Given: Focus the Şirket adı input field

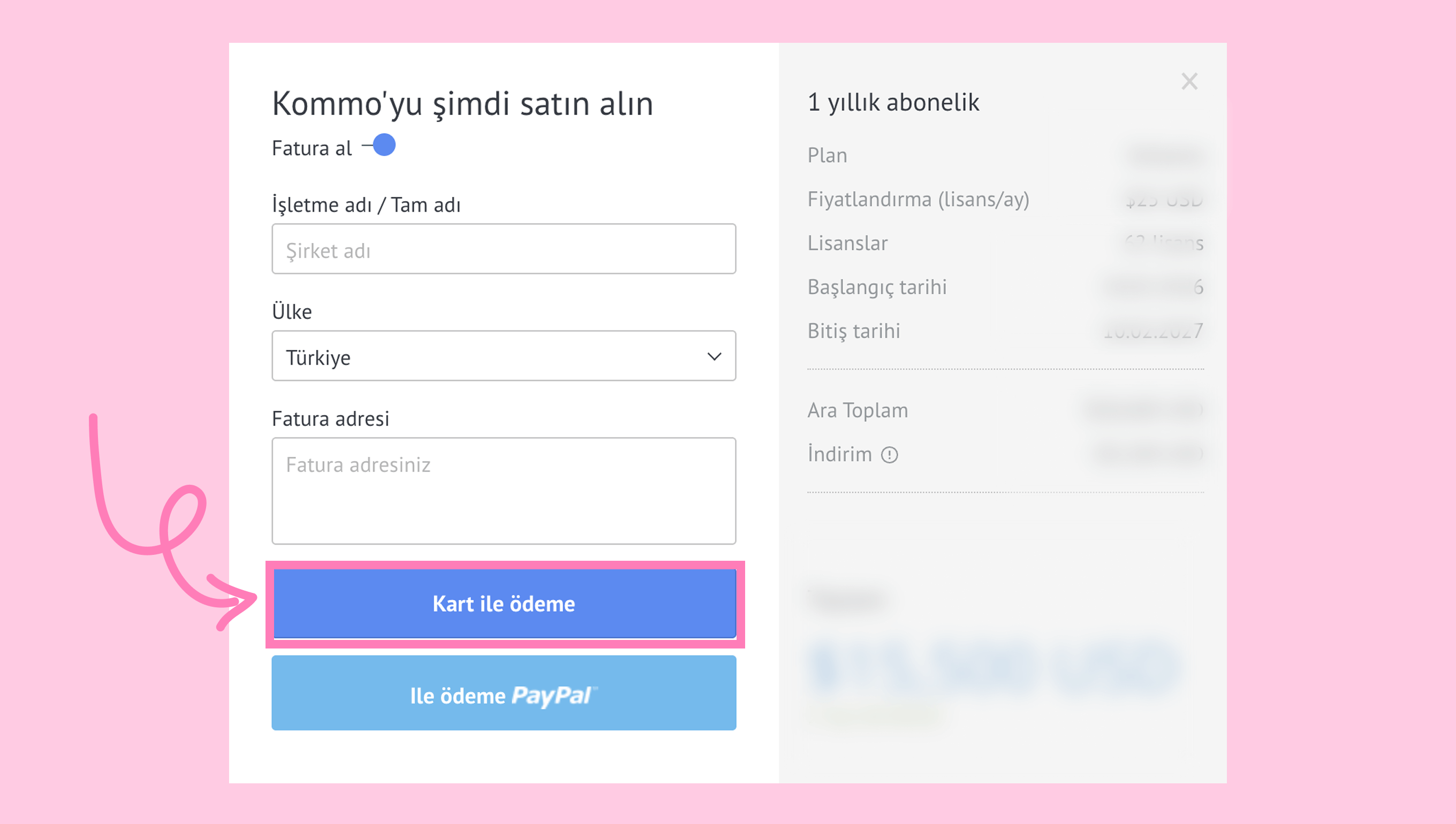Looking at the screenshot, I should click(x=503, y=249).
